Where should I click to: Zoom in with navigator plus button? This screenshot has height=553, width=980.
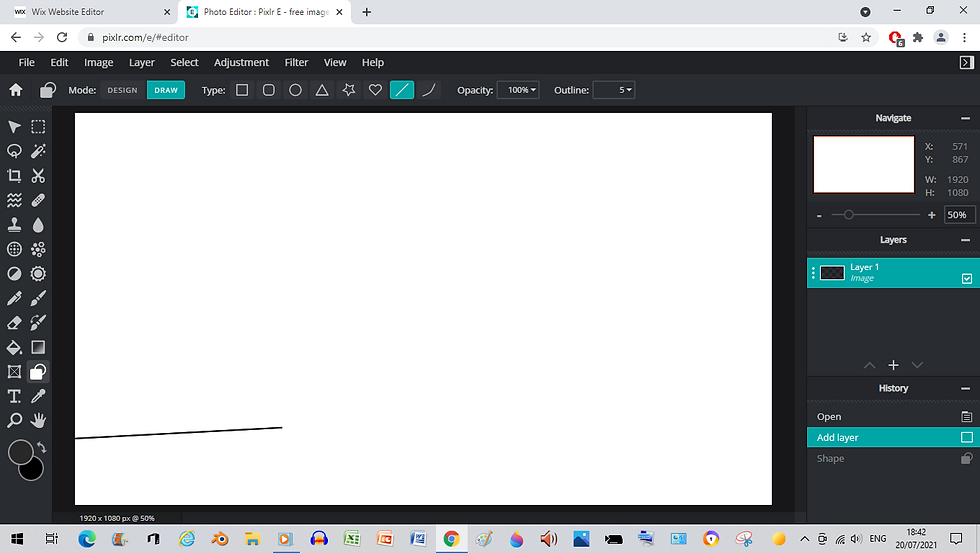931,215
